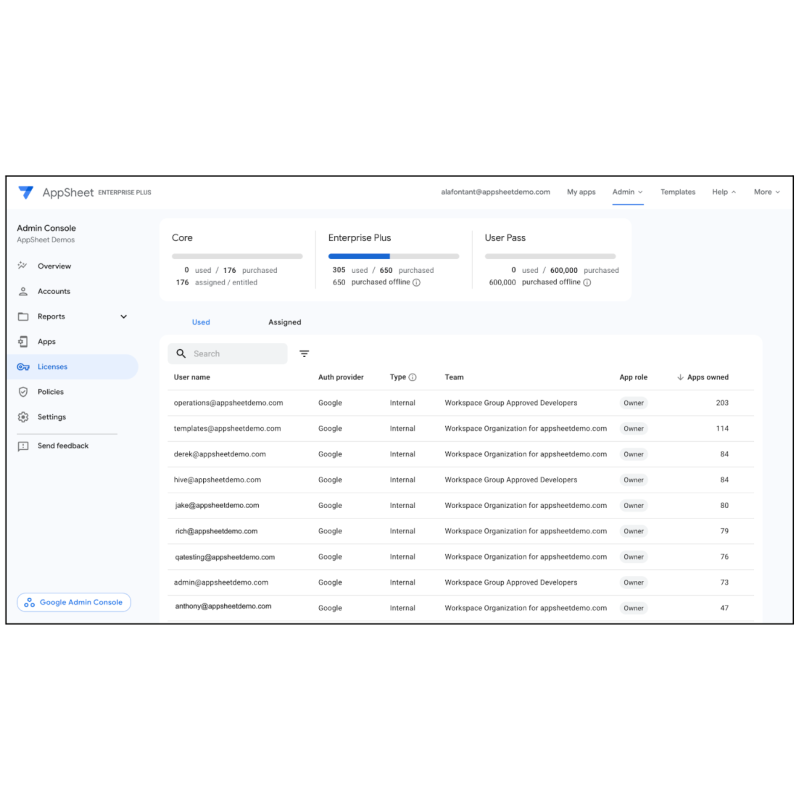Click Owner badge in derek@appsheetdemo.com row
The image size is (800, 800).
point(633,455)
